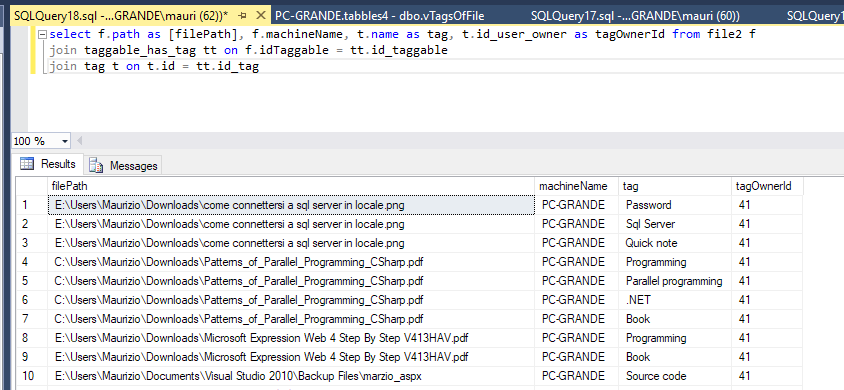This screenshot has width=844, height=390.
Task: Click PC-GRANDE machineName cell in row 1
Action: [577, 205]
